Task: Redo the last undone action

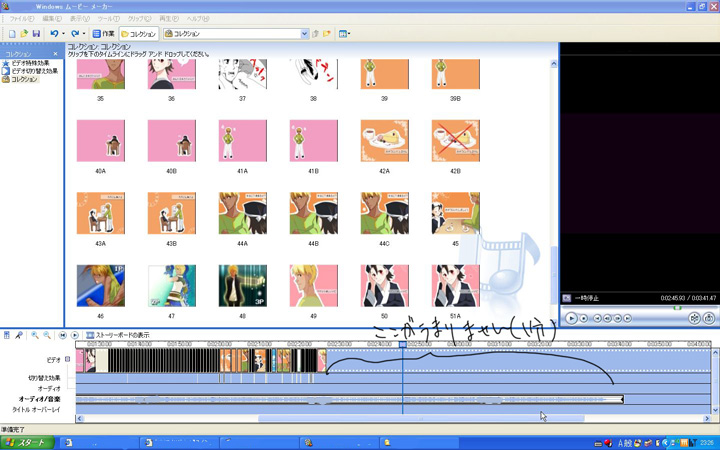Action: 75,34
